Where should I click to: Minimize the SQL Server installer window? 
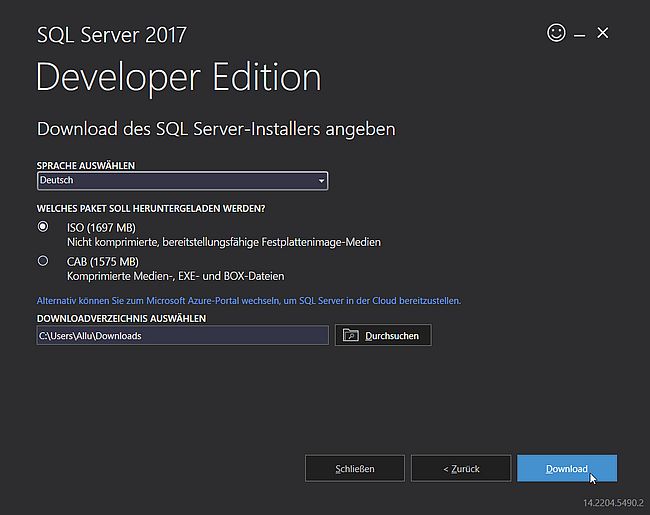pos(580,36)
